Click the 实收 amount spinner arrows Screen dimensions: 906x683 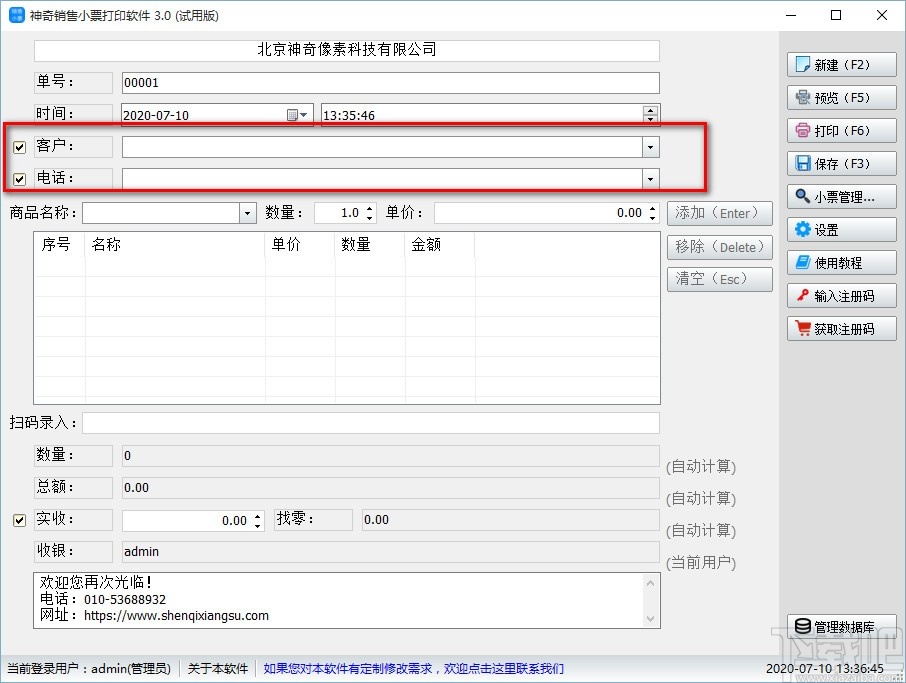click(258, 521)
